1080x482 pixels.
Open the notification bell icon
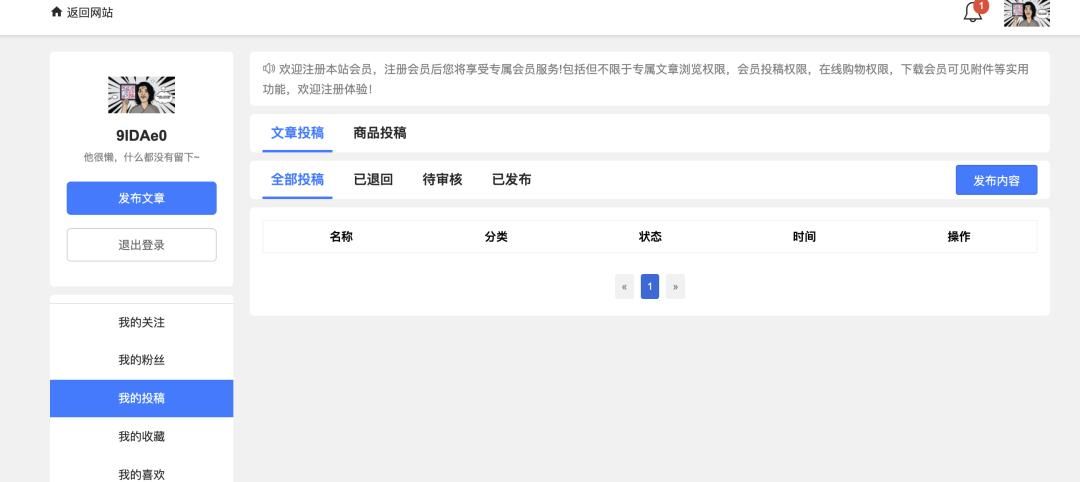[x=972, y=13]
